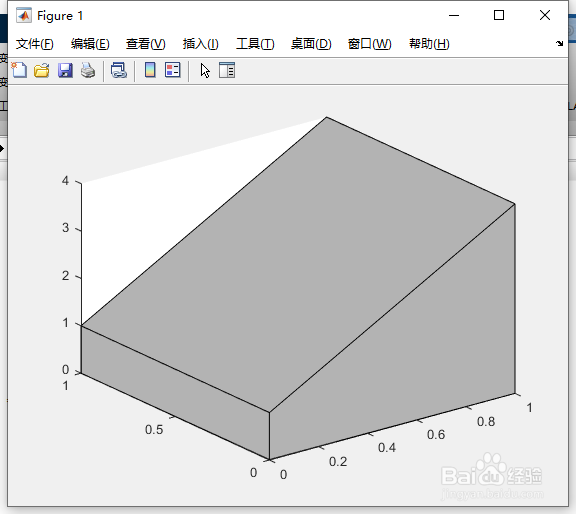Close the Figure 1 window
576x514 pixels.
pyautogui.click(x=545, y=15)
